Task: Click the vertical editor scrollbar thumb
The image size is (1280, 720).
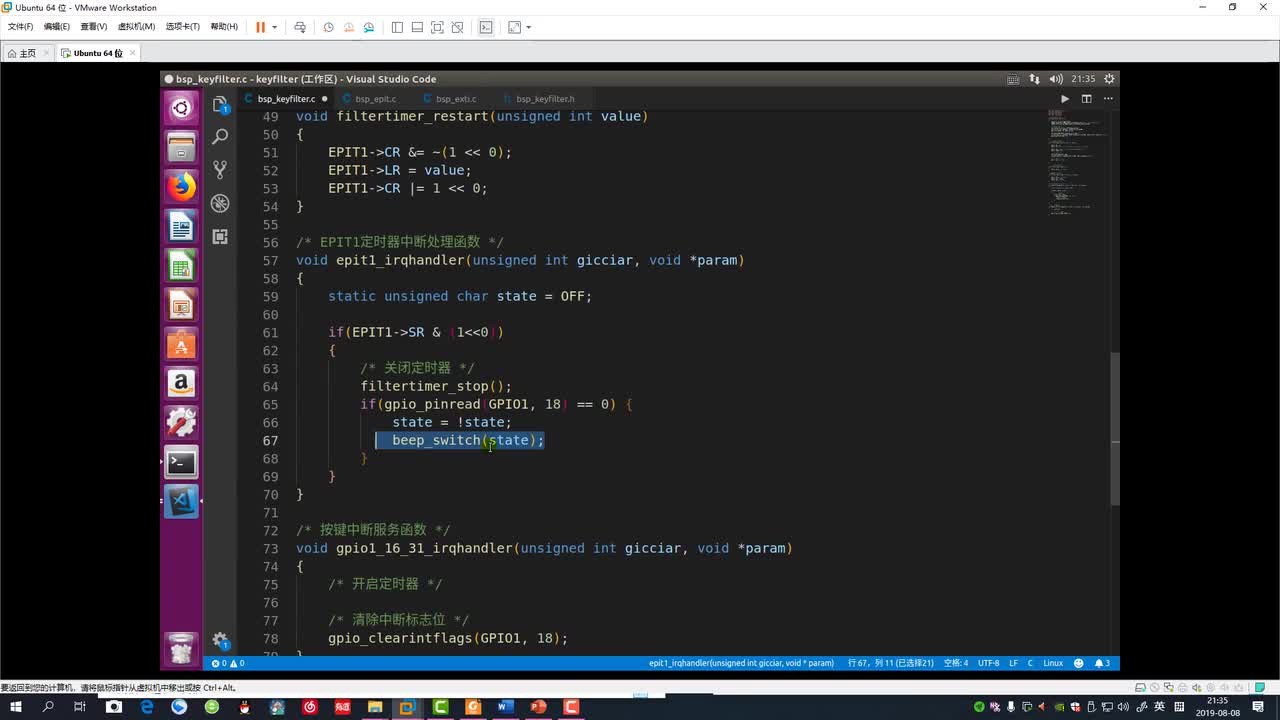Action: [x=1115, y=429]
